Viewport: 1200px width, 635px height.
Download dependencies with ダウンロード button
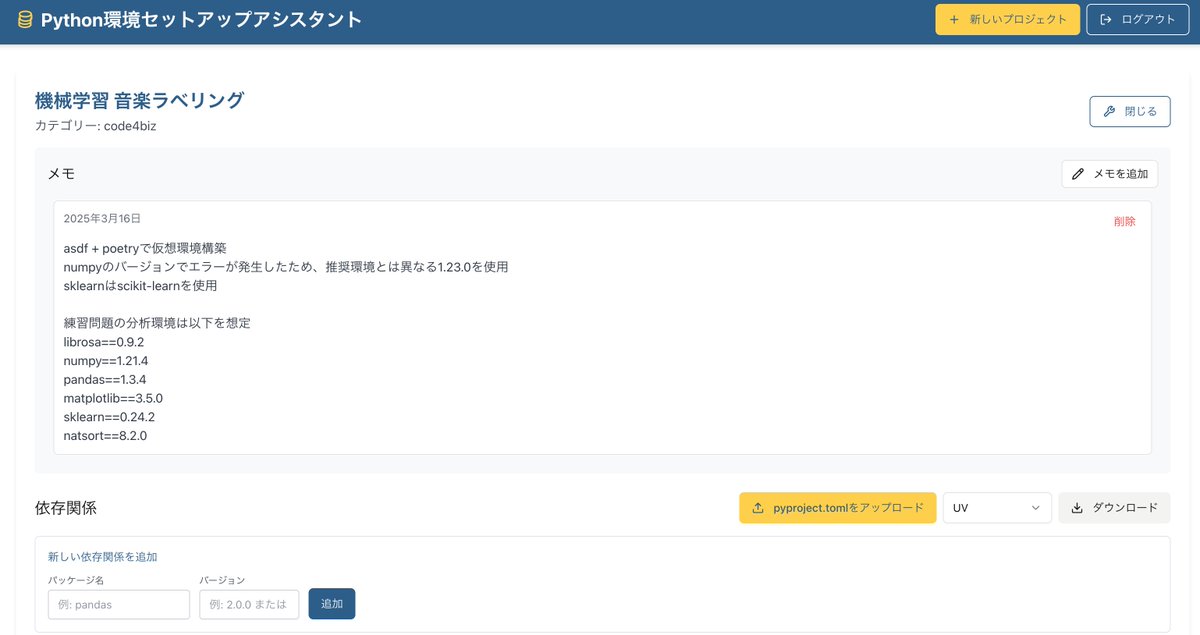coord(1113,508)
